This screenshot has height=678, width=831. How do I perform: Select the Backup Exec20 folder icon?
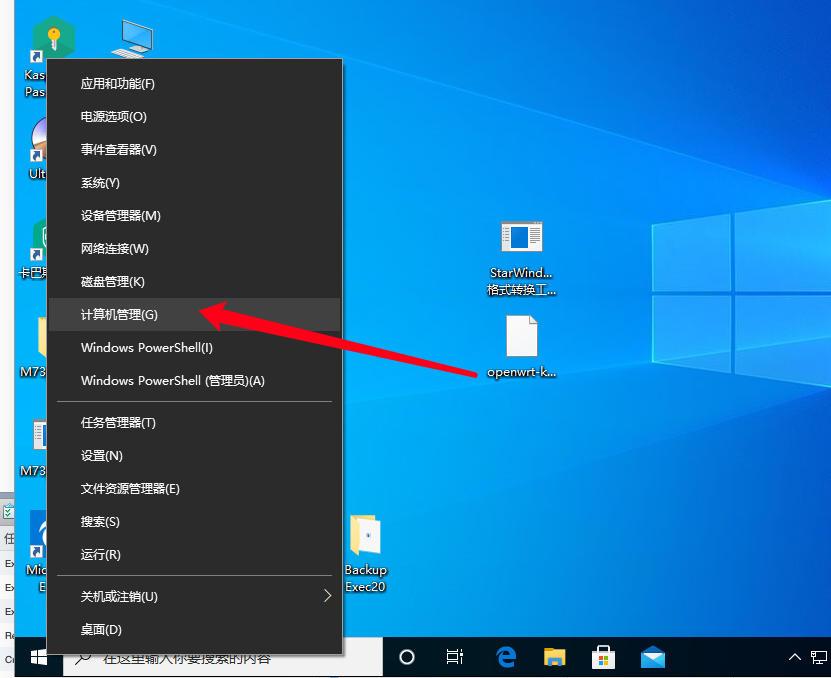(x=366, y=553)
